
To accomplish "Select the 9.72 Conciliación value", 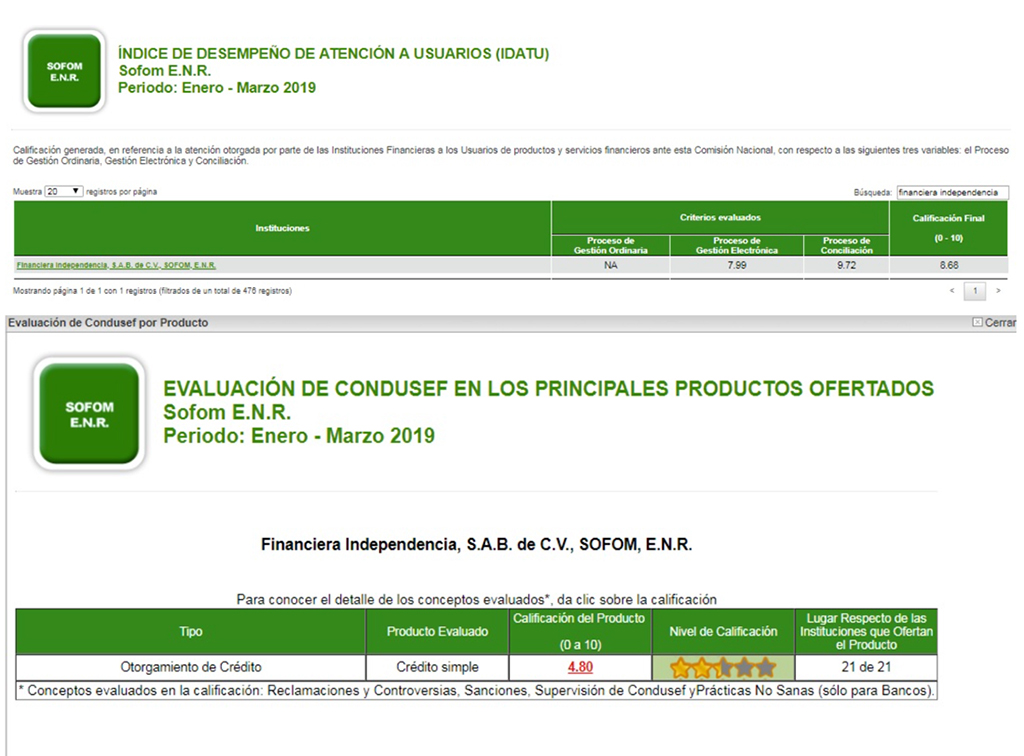I will click(x=846, y=265).
